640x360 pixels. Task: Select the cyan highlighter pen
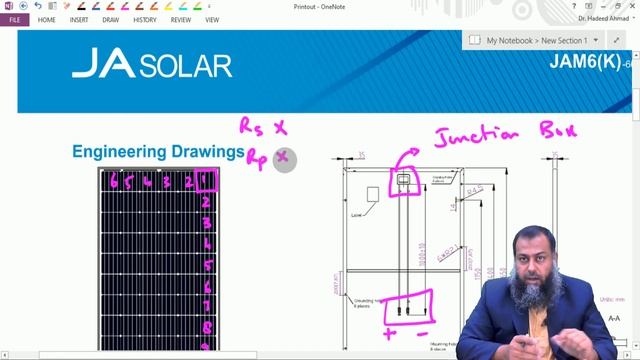point(183,6)
